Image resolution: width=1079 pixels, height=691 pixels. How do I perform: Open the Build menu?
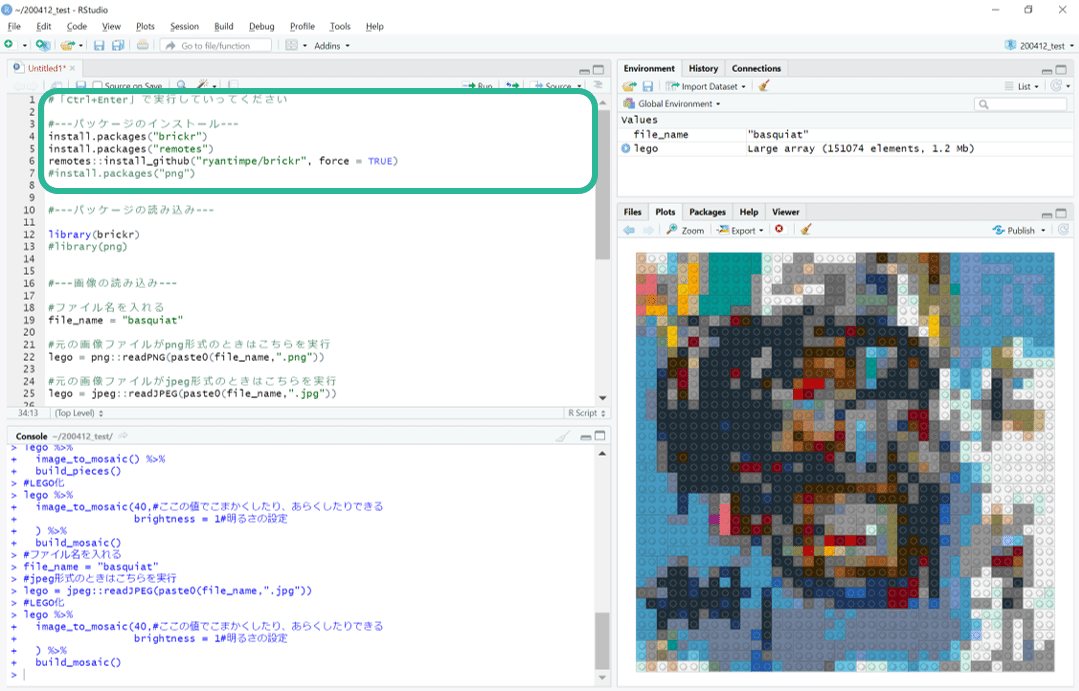(x=224, y=26)
